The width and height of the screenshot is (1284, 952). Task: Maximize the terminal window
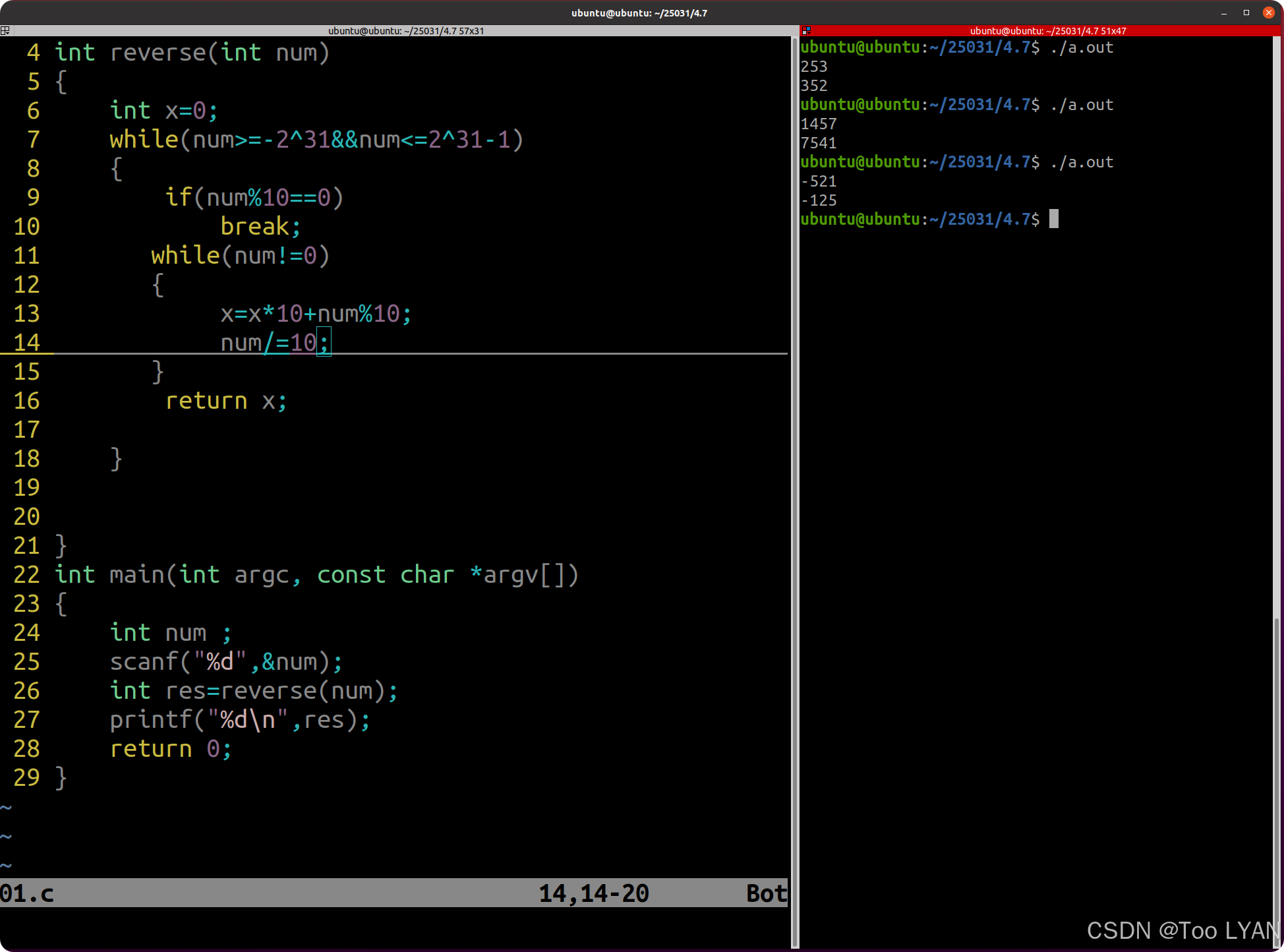point(1246,13)
